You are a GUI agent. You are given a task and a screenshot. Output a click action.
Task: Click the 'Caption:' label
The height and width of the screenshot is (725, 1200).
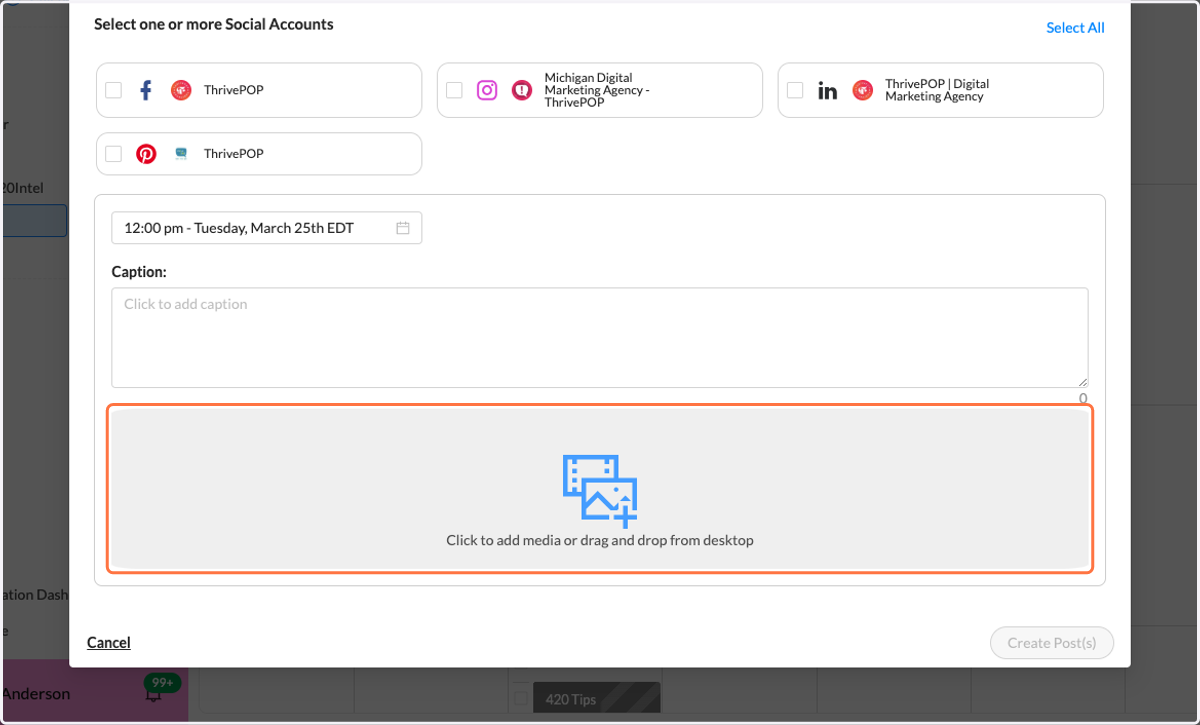coord(139,272)
